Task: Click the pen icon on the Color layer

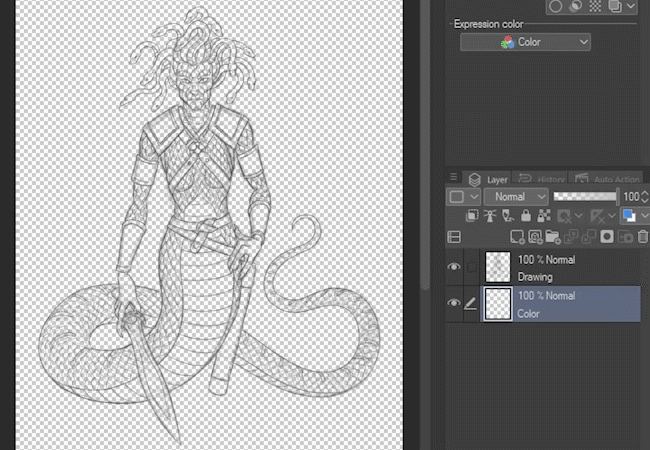Action: tap(471, 304)
